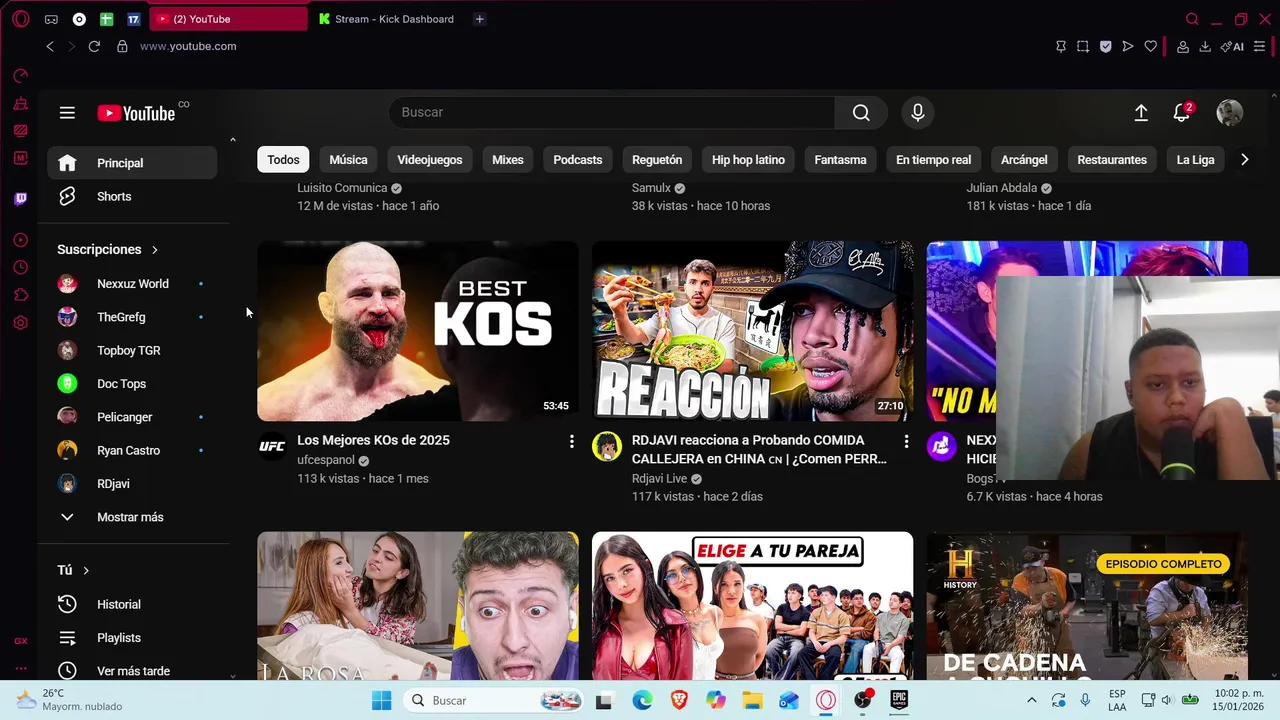The image size is (1280, 720).
Task: Open Ryan Castro subscription
Action: tap(132, 450)
